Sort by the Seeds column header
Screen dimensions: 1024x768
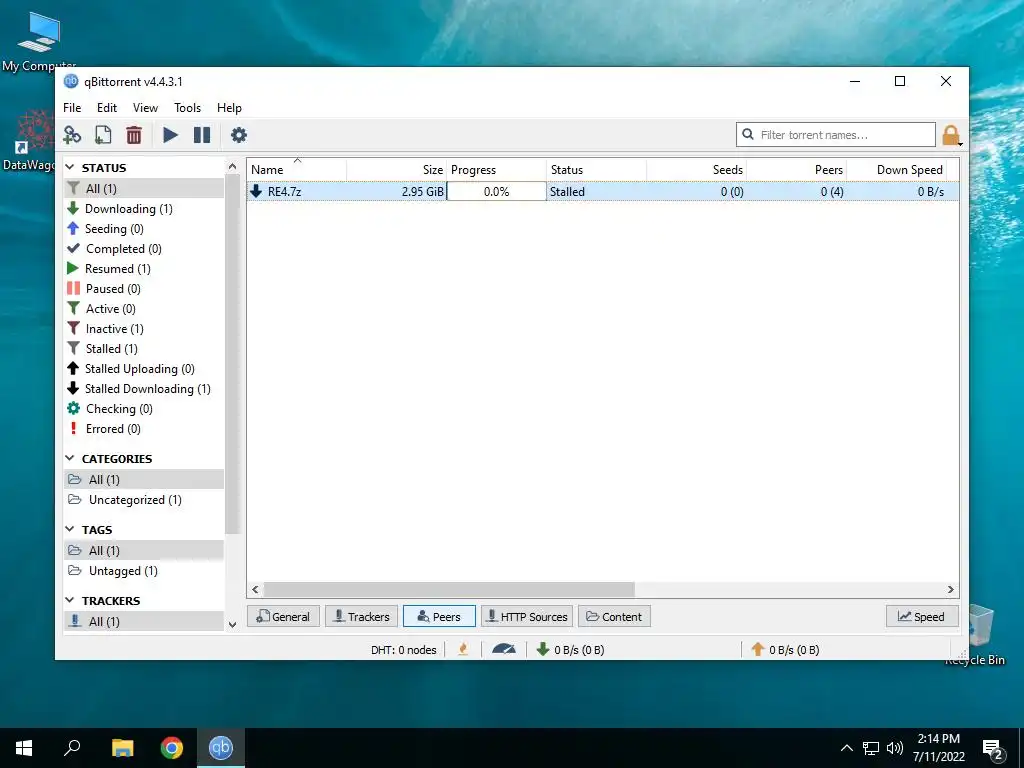pos(697,170)
